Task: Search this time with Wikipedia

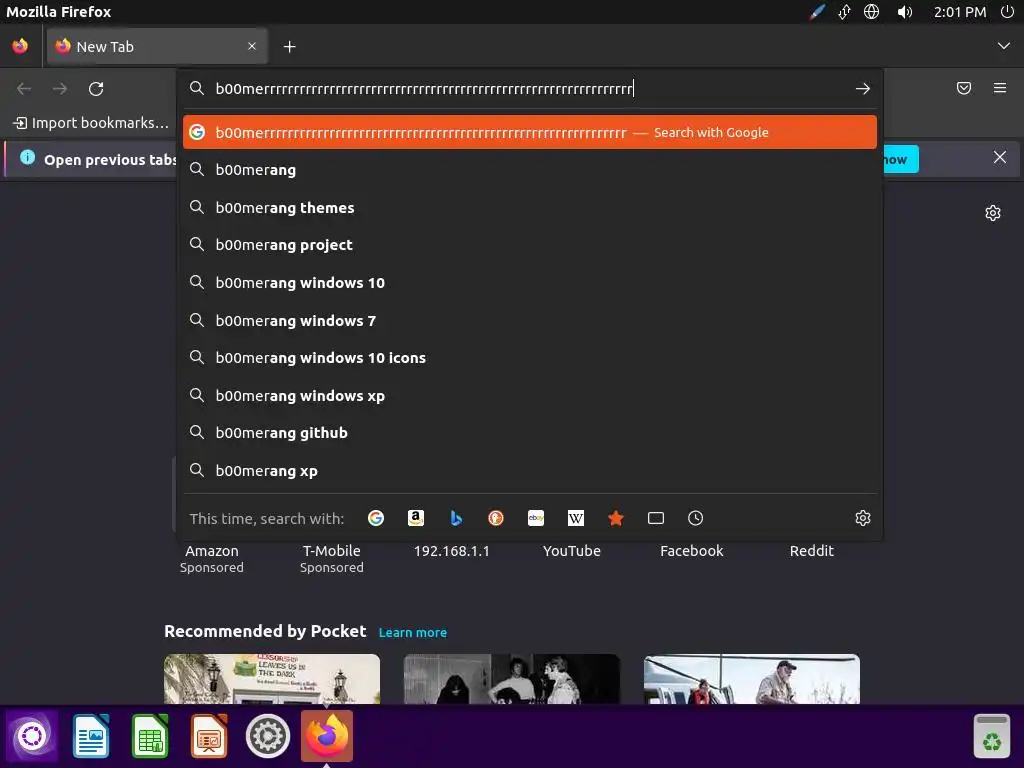Action: (x=576, y=518)
